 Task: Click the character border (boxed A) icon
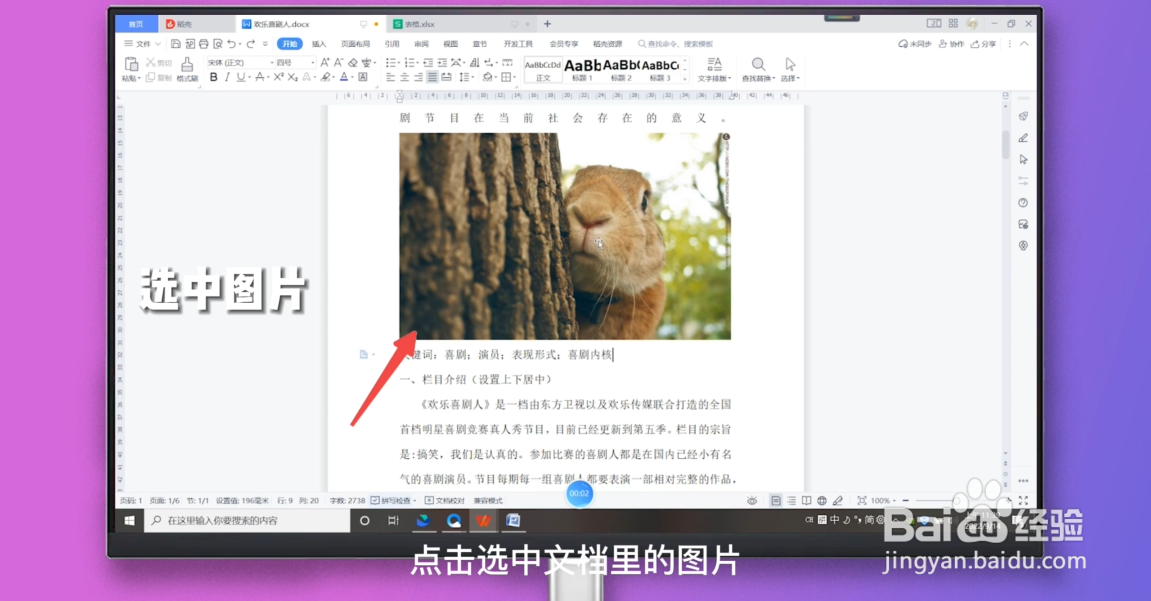pos(363,77)
